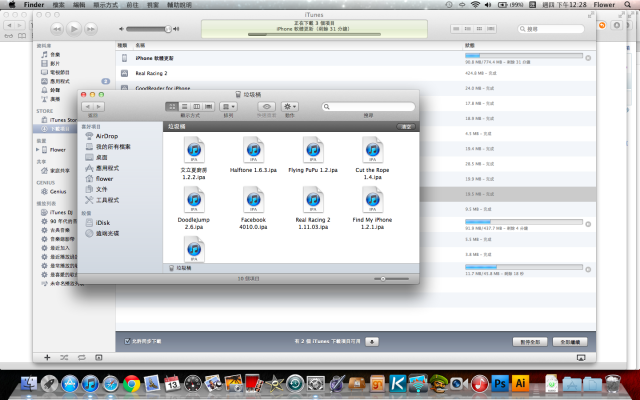Pause the iPhone 軟體更新 download
640x400 pixels.
(x=588, y=58)
